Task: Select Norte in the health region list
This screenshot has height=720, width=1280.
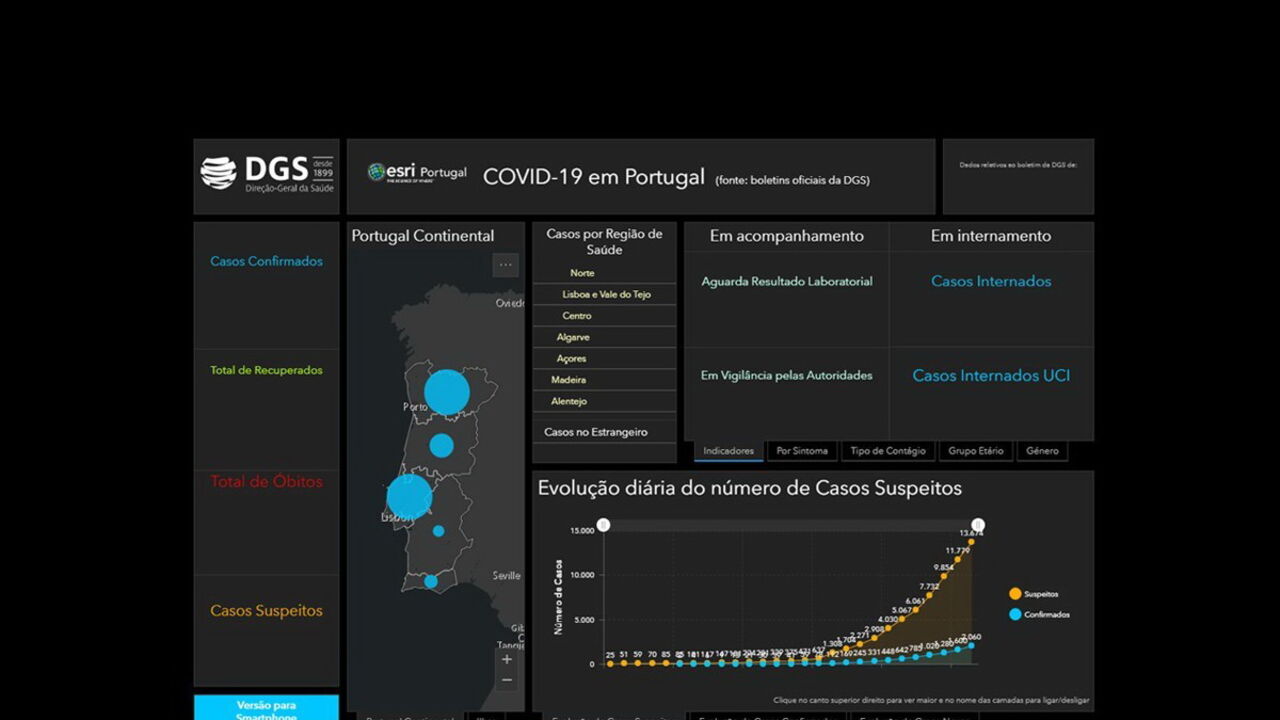Action: [x=582, y=273]
